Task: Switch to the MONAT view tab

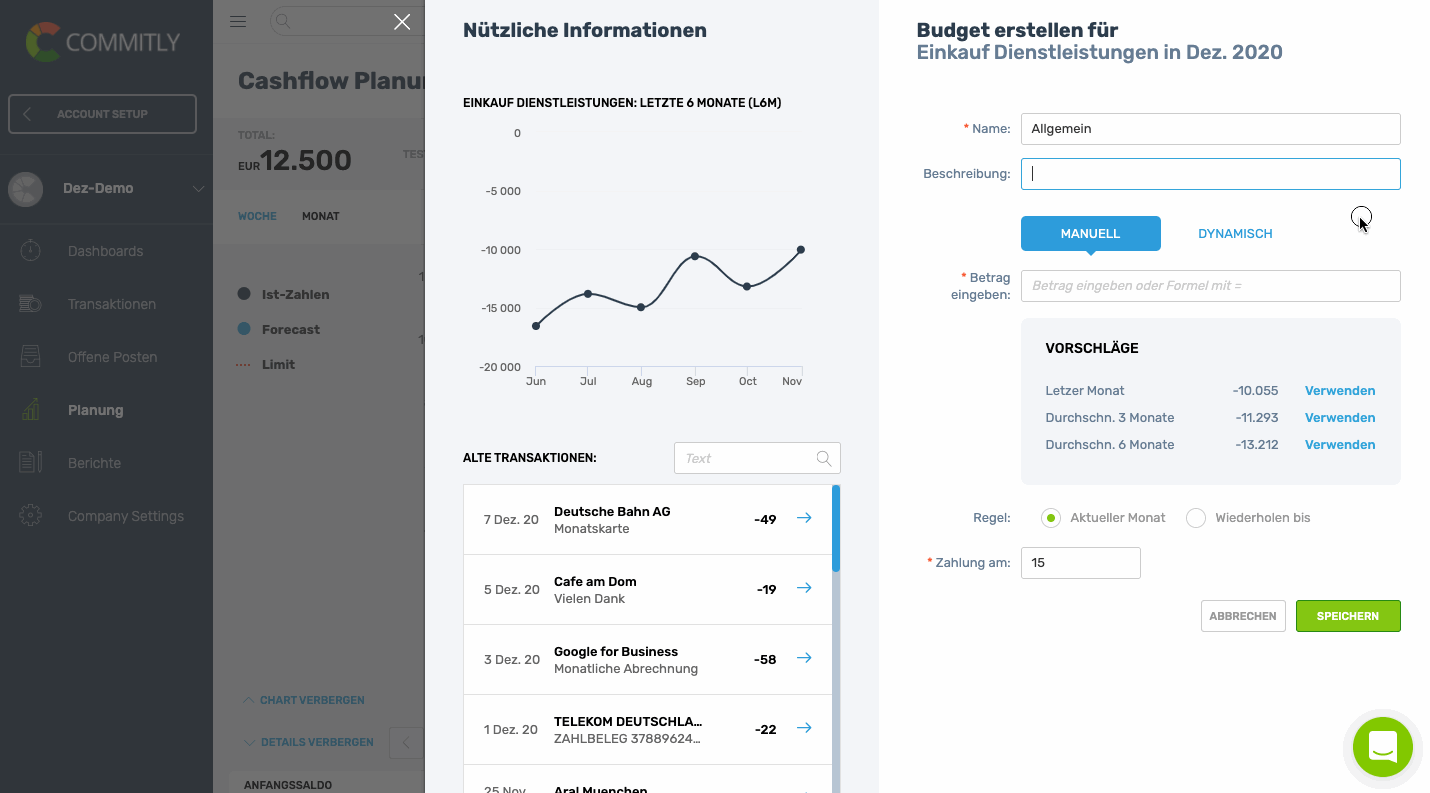Action: tap(321, 216)
